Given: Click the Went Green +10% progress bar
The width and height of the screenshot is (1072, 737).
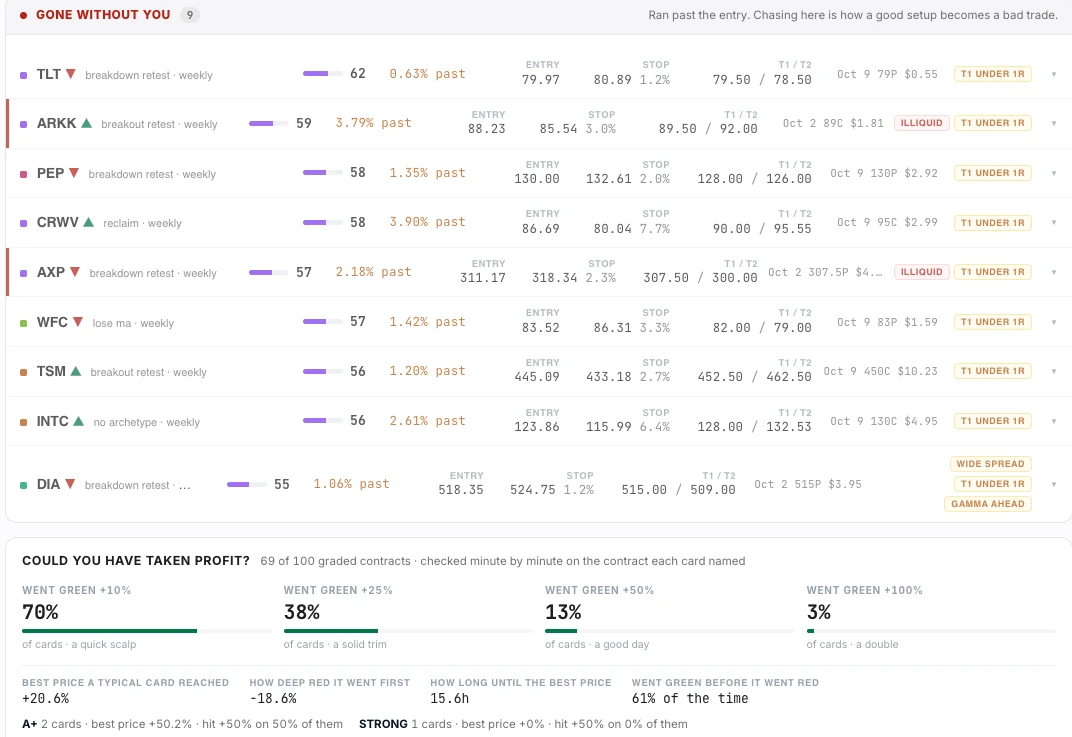Looking at the screenshot, I should point(147,631).
